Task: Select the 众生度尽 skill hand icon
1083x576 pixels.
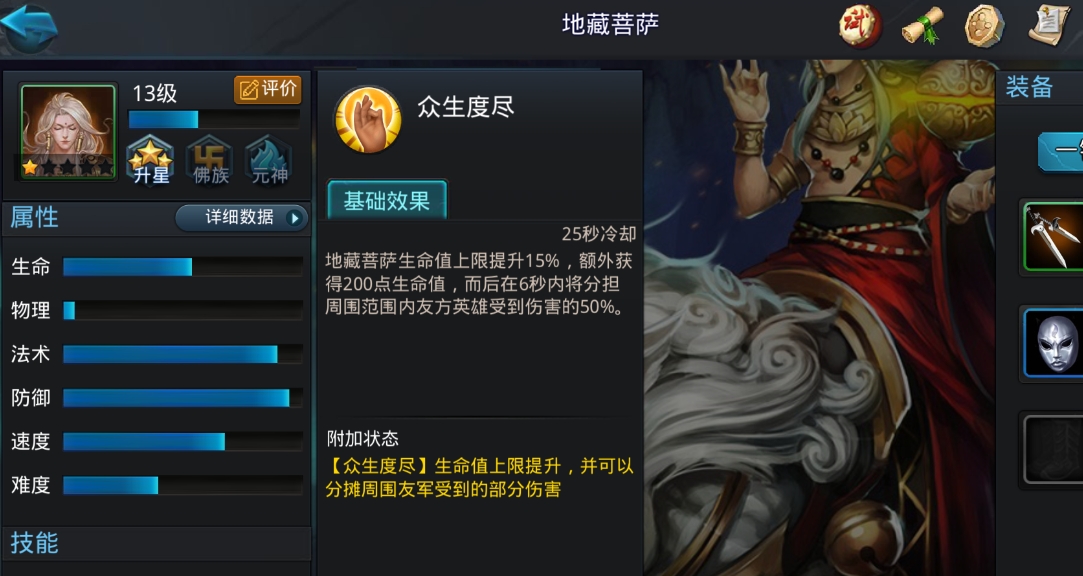Action: click(x=367, y=119)
